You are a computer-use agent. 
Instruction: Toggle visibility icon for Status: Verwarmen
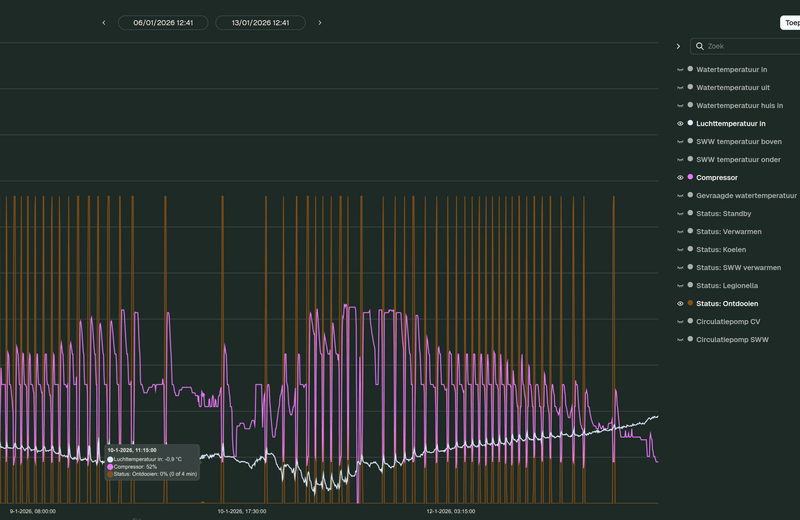point(680,232)
